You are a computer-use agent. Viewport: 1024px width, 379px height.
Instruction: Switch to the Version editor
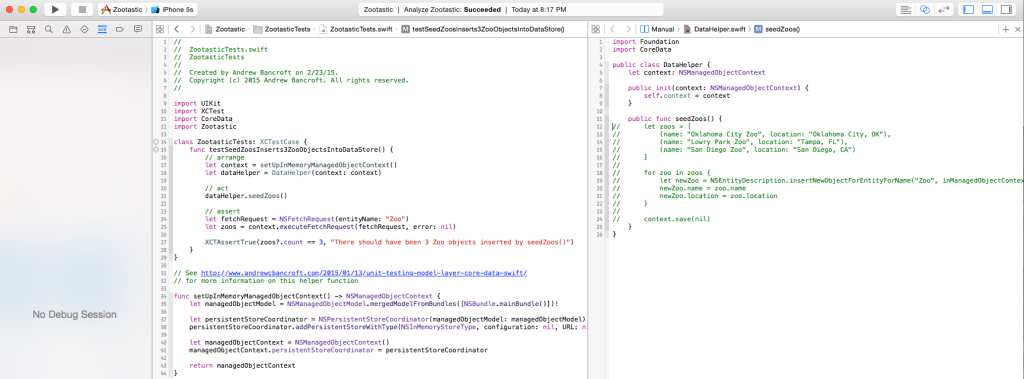tap(943, 10)
